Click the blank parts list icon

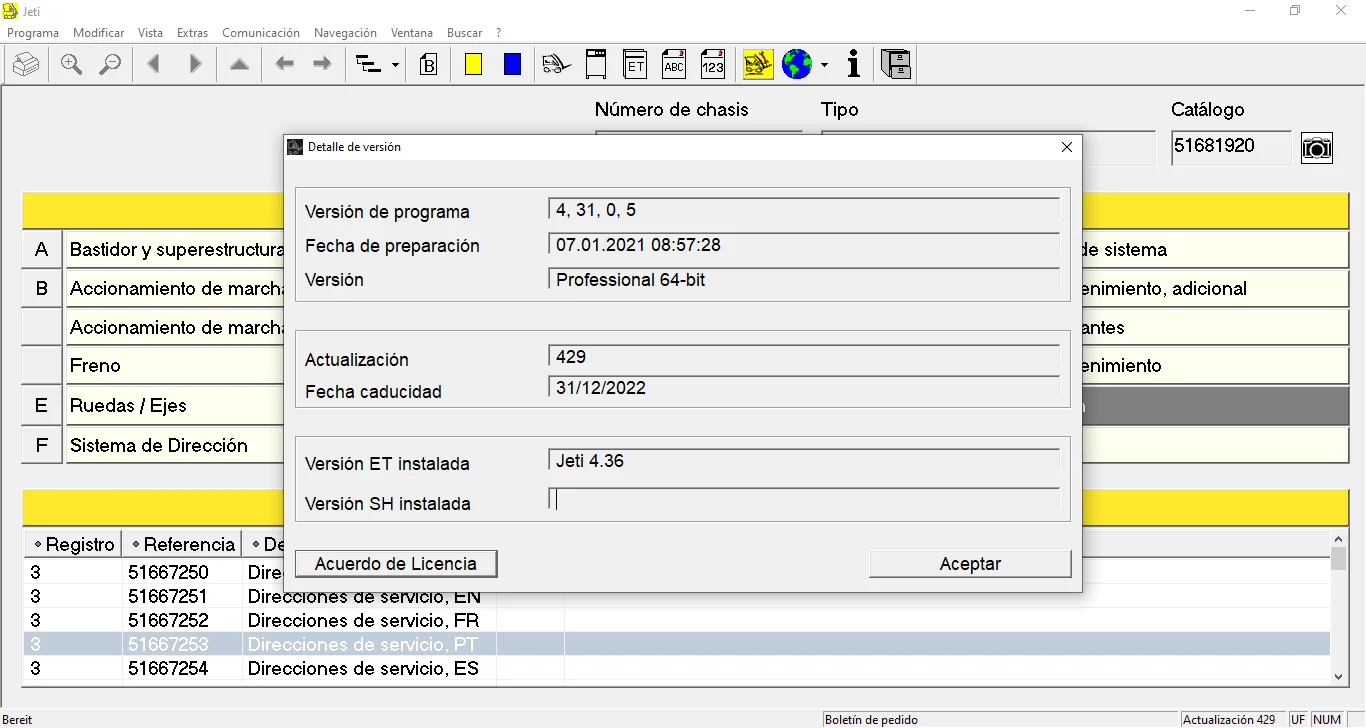point(596,65)
